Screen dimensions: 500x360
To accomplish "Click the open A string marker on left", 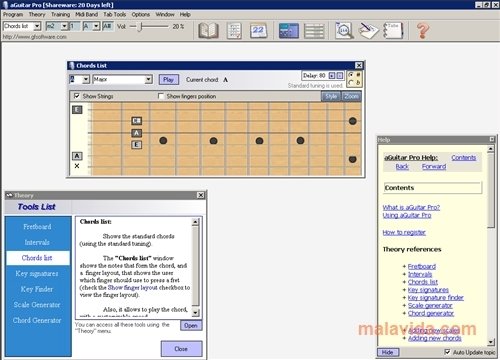I will tap(77, 156).
